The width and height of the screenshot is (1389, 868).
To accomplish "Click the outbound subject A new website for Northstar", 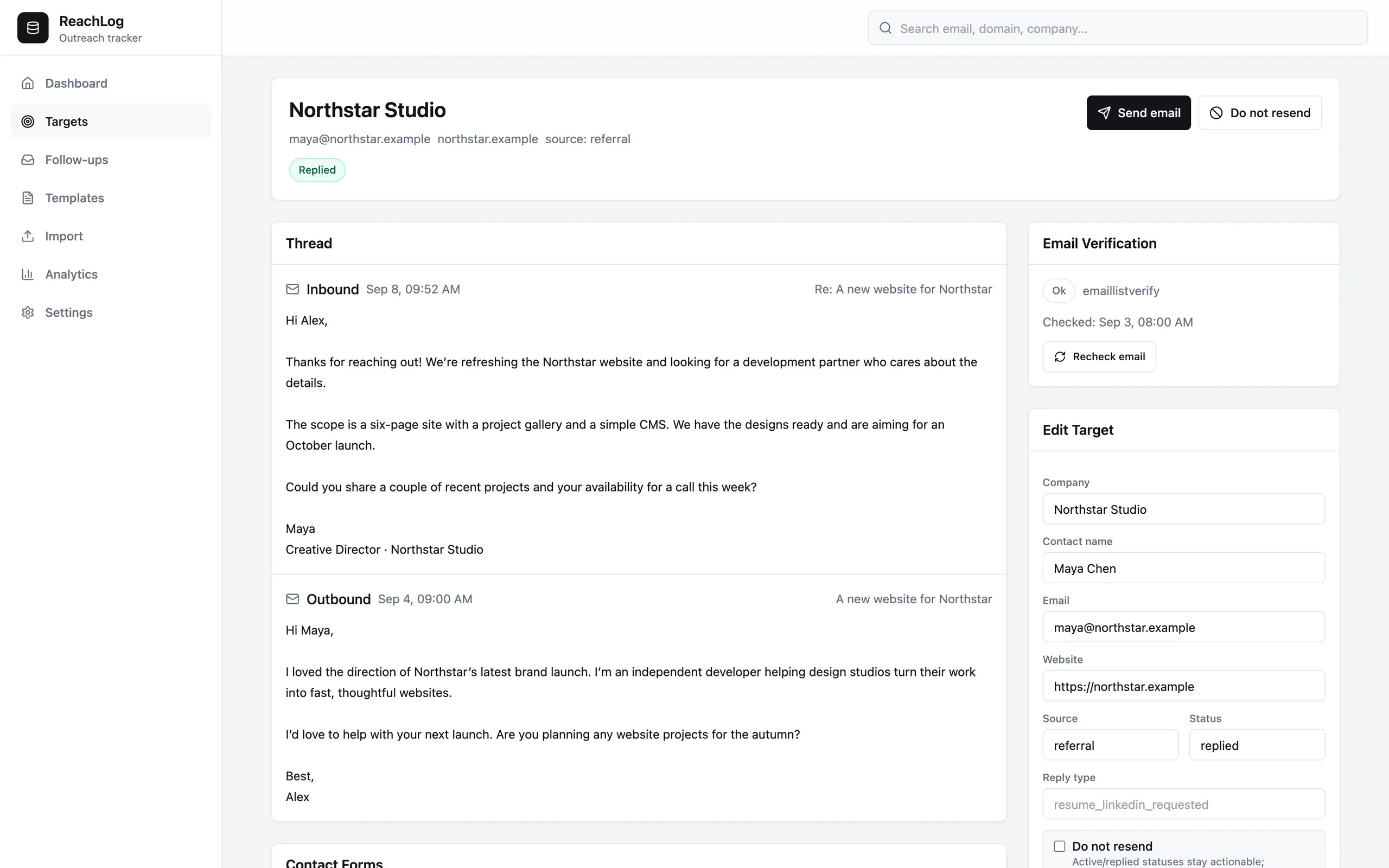I will [914, 599].
